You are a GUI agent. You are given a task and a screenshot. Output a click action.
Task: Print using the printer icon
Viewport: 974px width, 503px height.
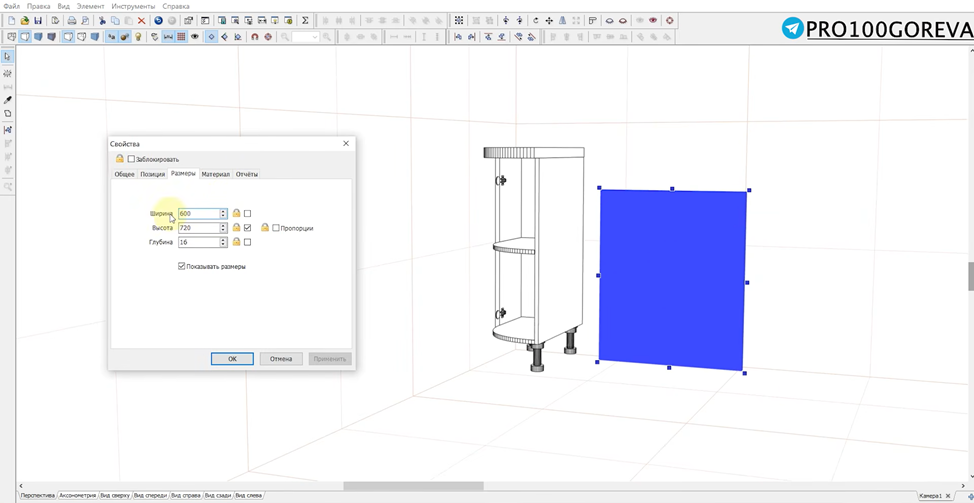[71, 20]
